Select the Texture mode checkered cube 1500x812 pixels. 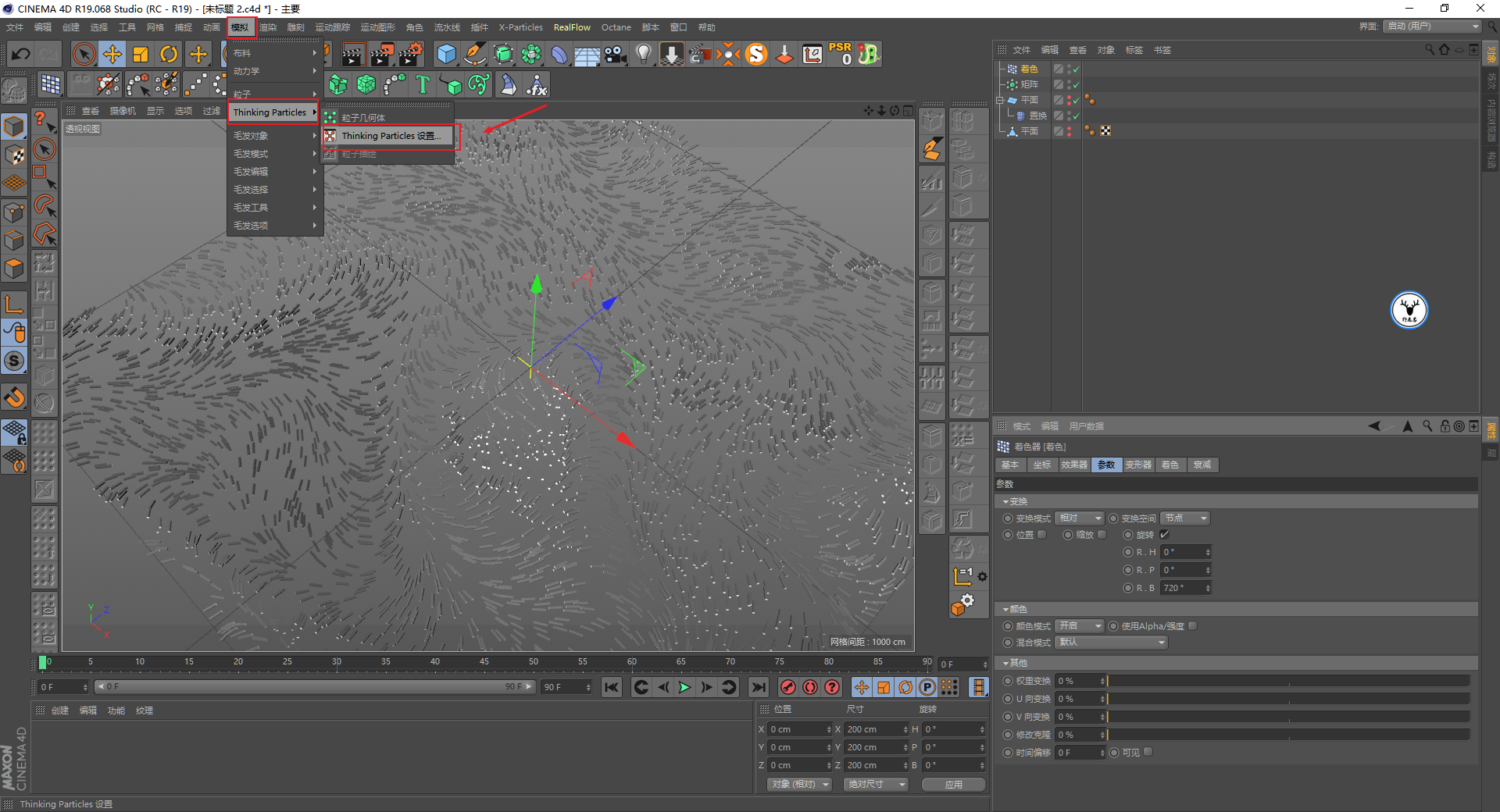pos(14,155)
